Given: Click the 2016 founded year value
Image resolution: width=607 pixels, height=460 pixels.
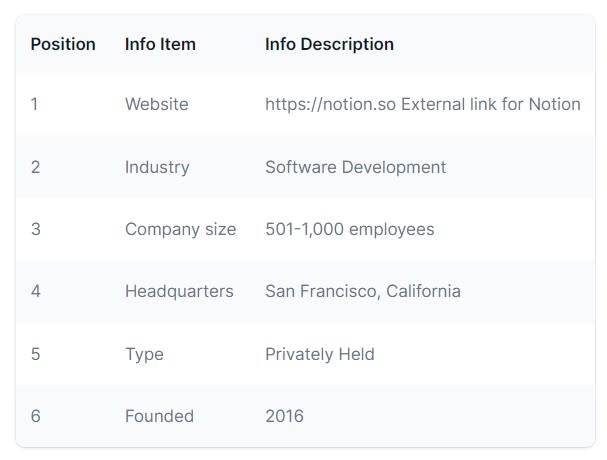Looking at the screenshot, I should [284, 416].
